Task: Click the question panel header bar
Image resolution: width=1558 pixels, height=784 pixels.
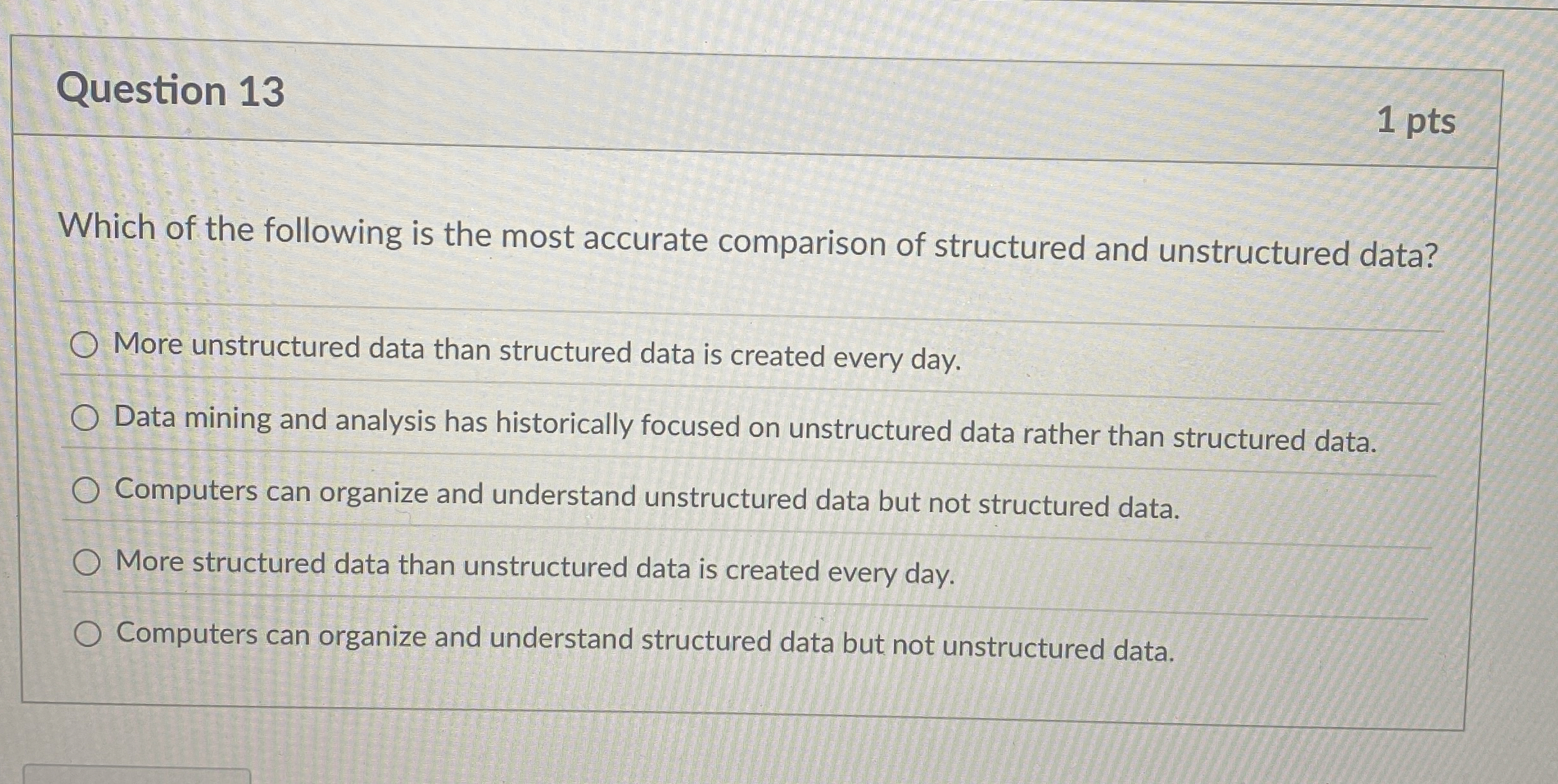Action: click(x=770, y=96)
